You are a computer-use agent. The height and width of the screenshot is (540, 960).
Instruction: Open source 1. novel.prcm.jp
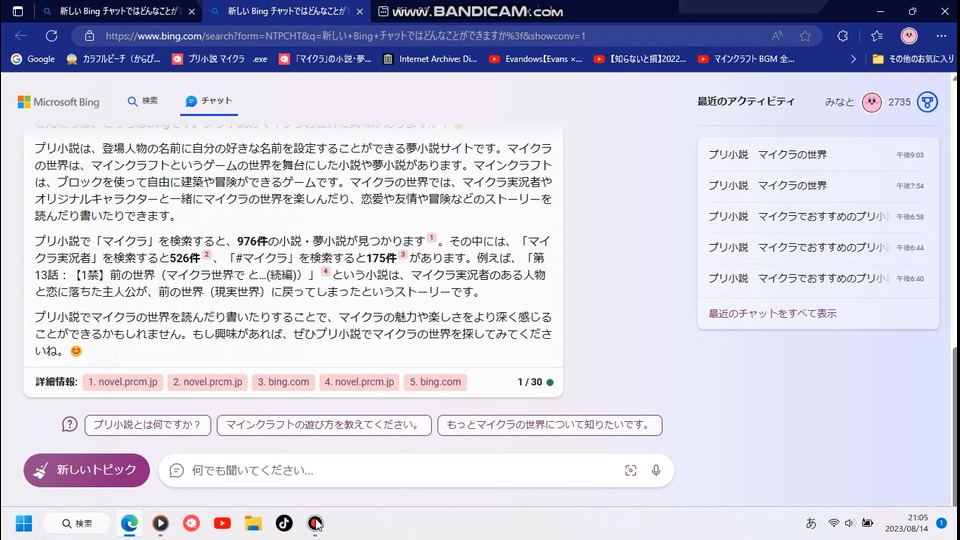coord(122,382)
